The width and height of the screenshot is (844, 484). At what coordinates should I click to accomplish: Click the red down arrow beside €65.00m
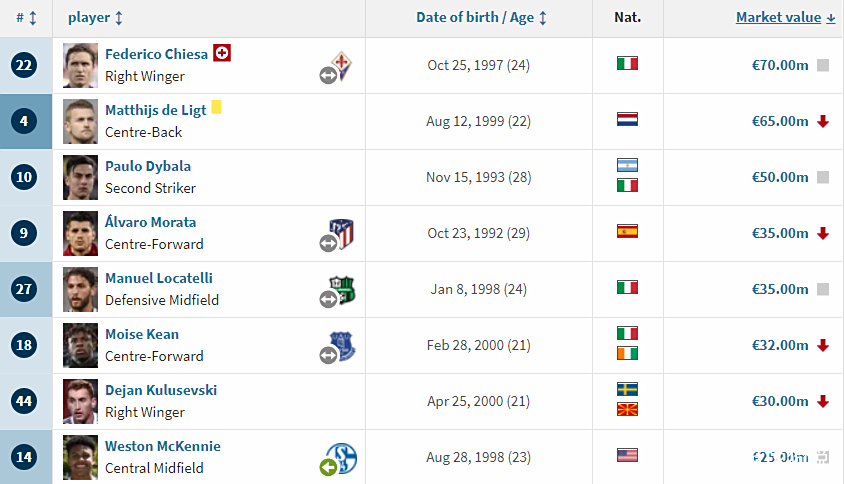click(823, 121)
